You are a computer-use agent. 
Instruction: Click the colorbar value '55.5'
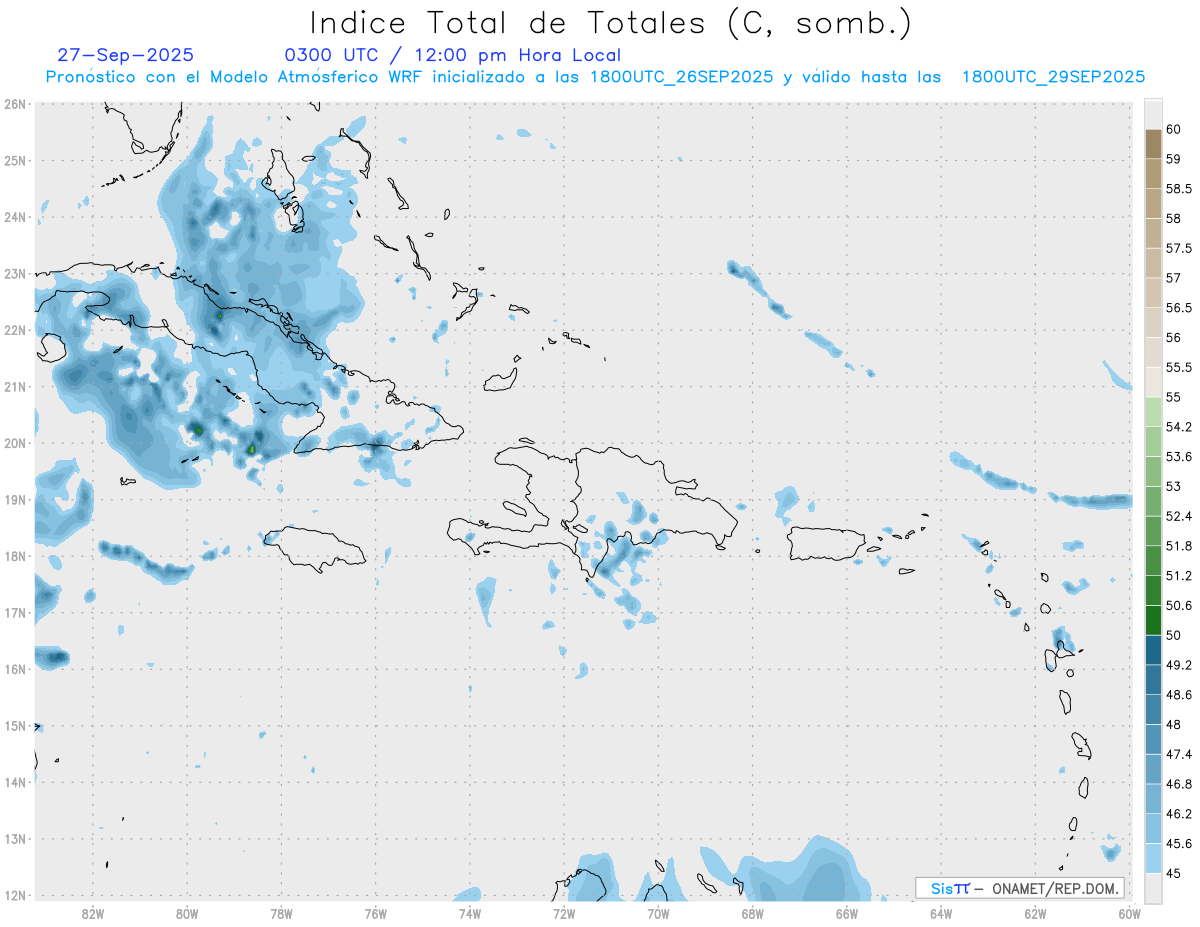pos(1178,367)
